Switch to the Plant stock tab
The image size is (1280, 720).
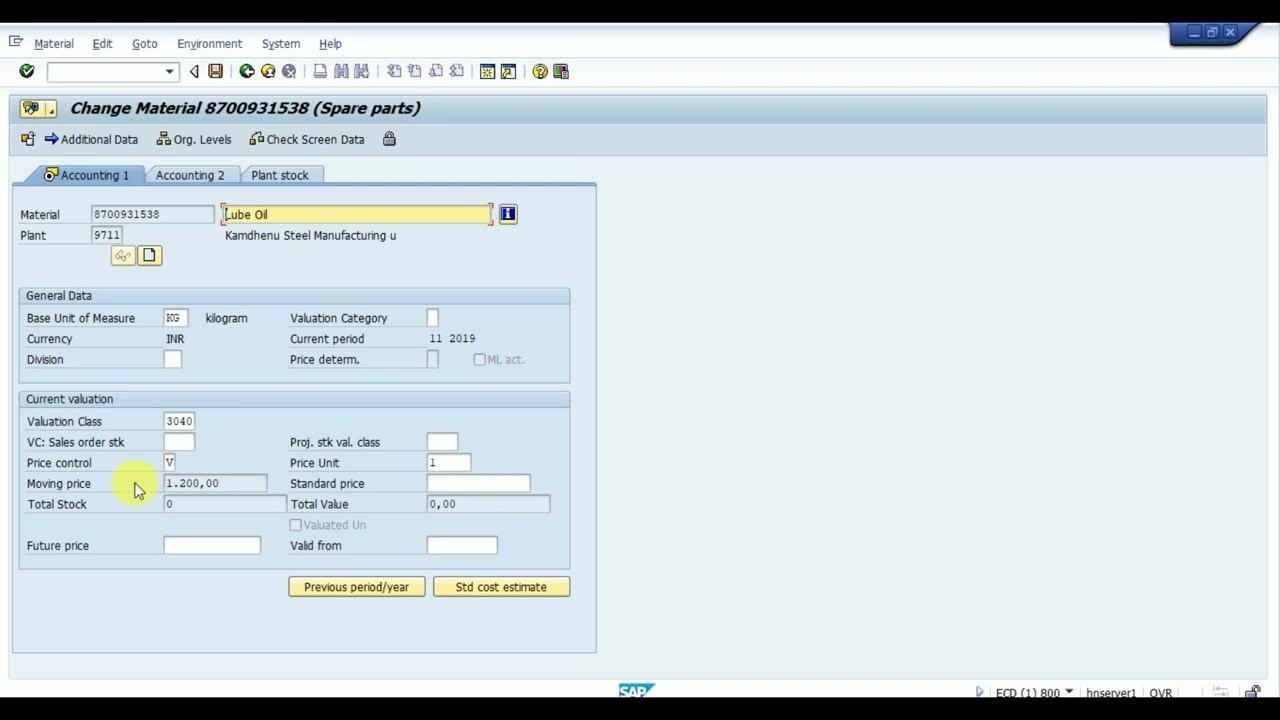[280, 175]
